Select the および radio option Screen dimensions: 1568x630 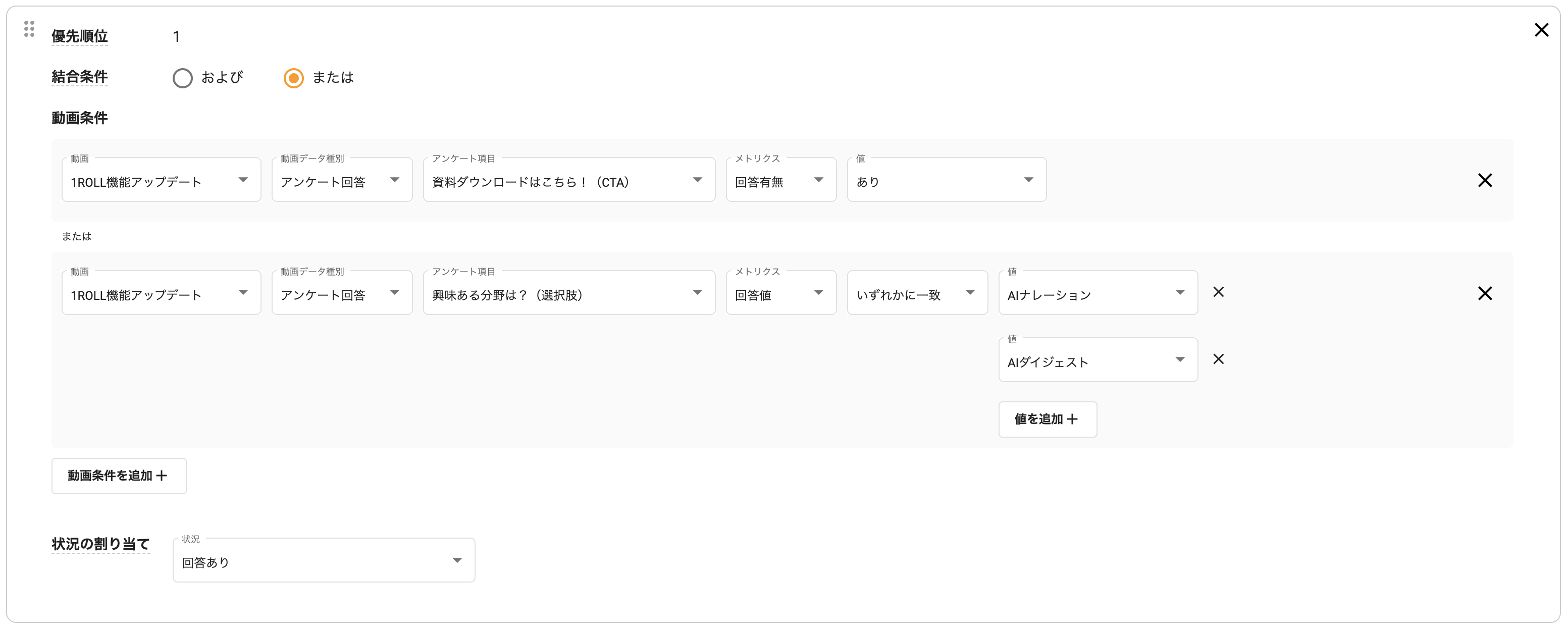tap(183, 78)
